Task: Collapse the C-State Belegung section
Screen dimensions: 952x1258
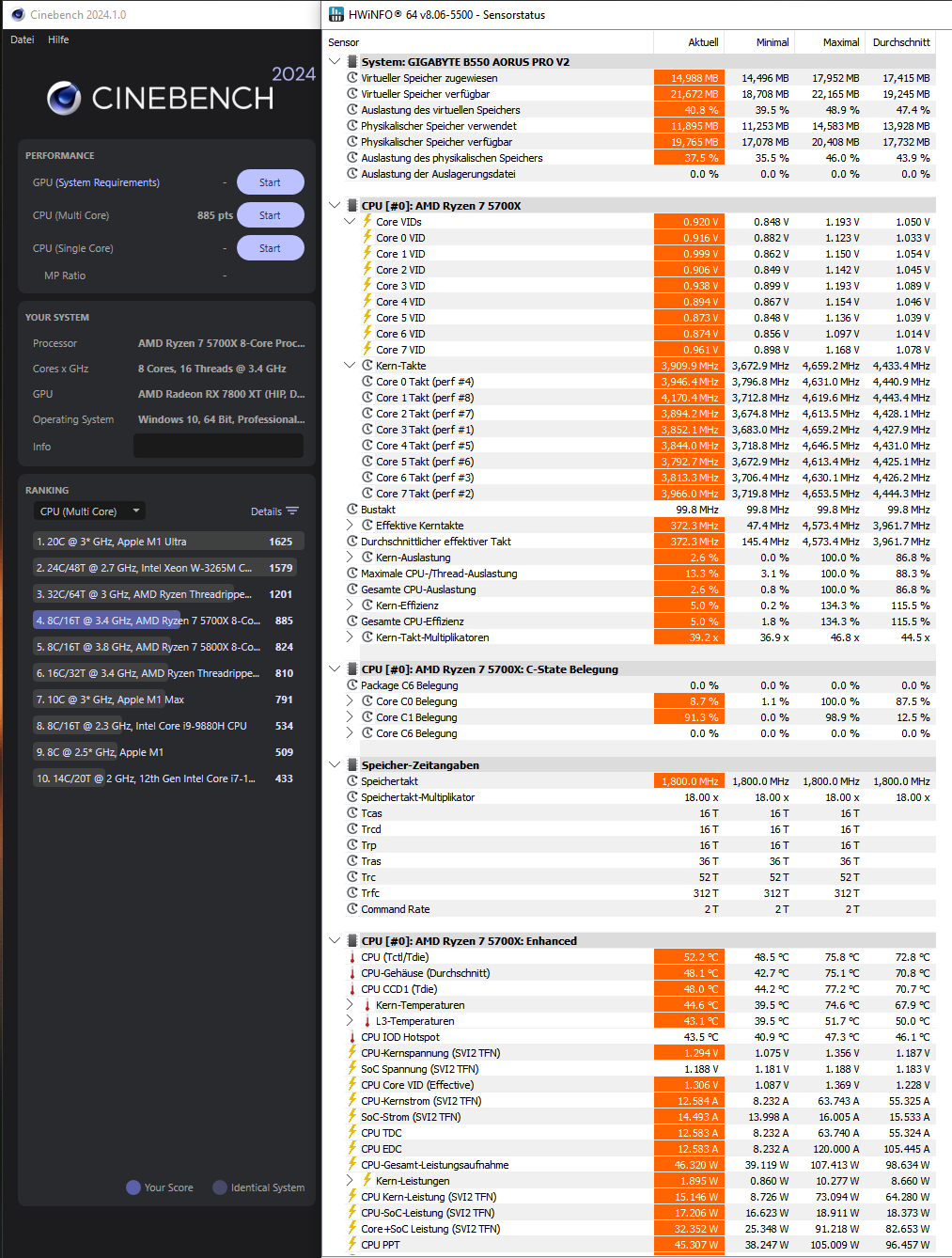Action: (335, 669)
